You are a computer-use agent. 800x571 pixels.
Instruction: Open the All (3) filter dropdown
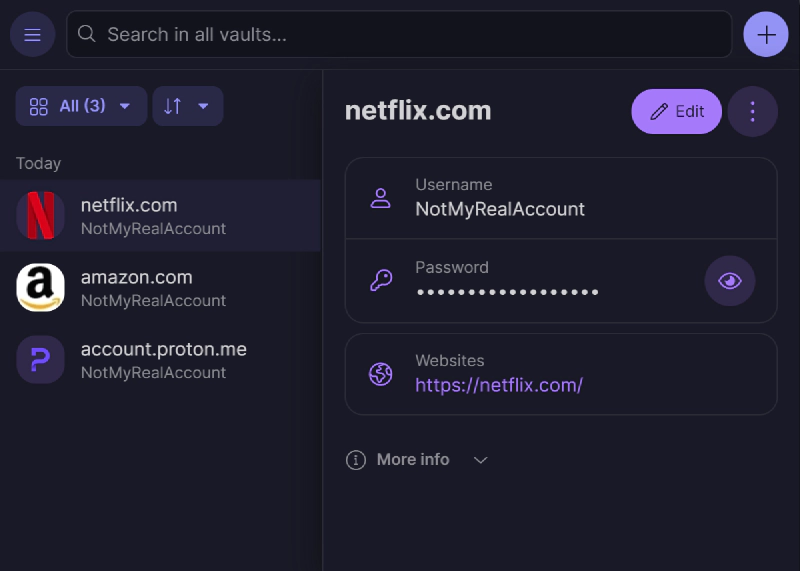tap(81, 106)
